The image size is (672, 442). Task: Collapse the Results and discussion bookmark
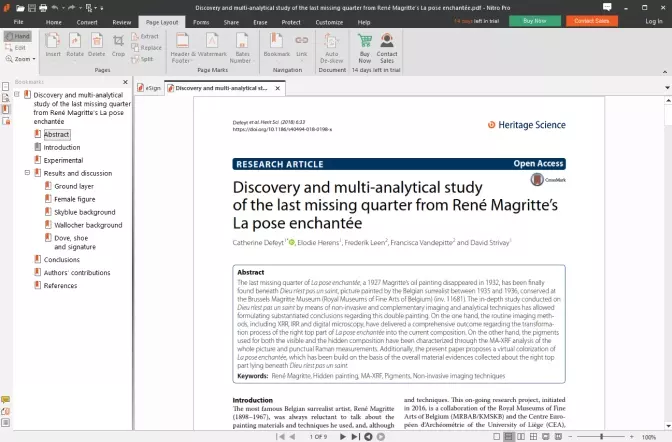[x=27, y=173]
